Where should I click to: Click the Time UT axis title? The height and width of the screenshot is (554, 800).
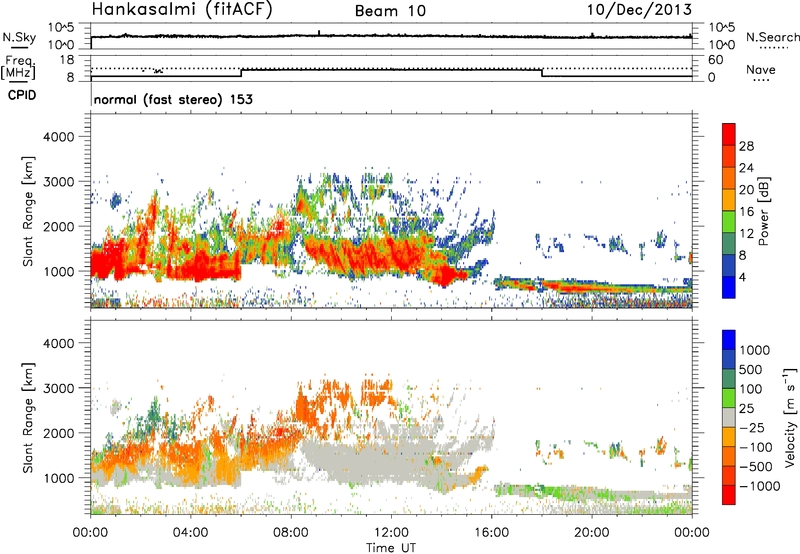tap(391, 548)
